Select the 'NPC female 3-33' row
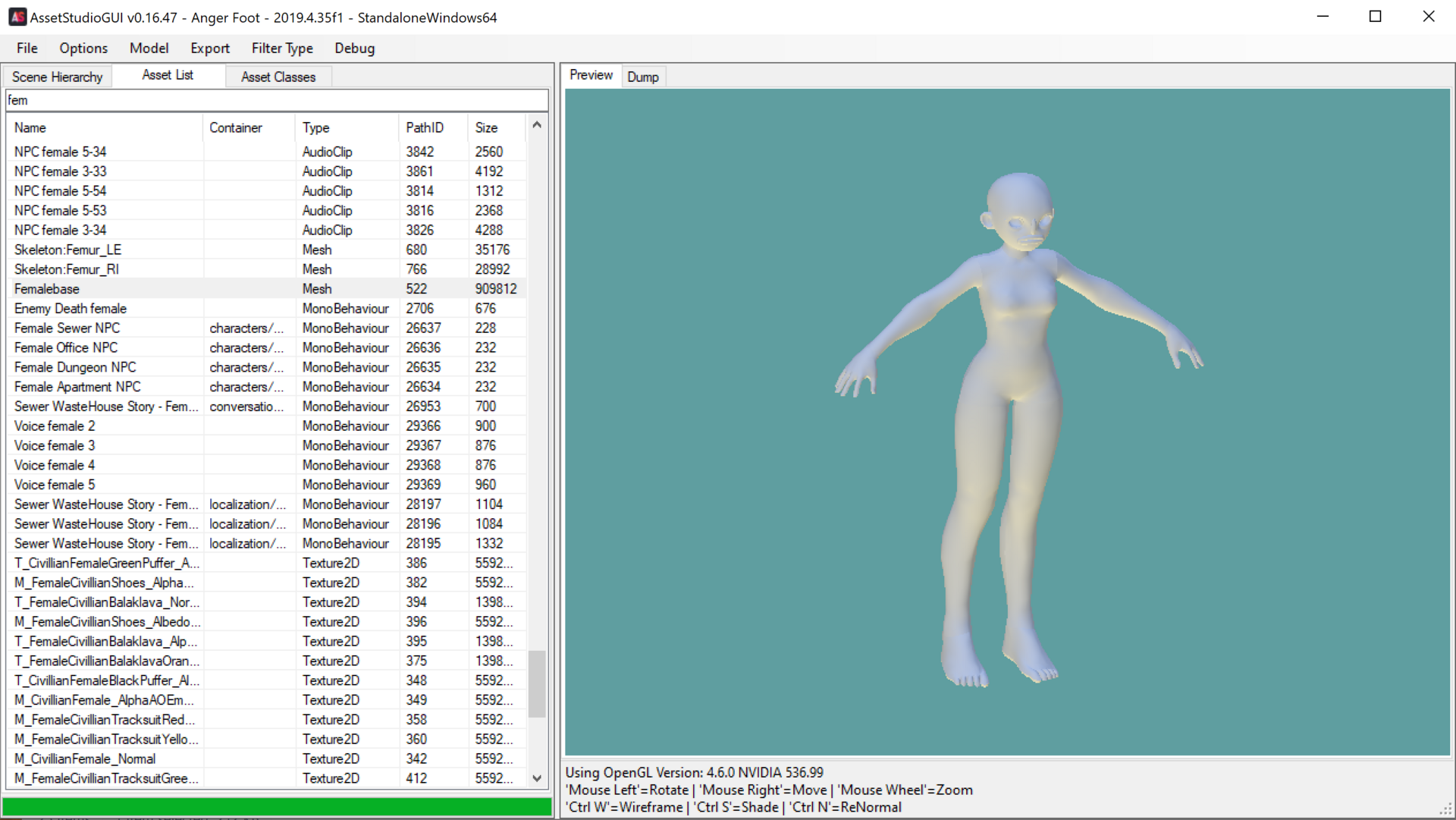1456x820 pixels. click(x=266, y=171)
